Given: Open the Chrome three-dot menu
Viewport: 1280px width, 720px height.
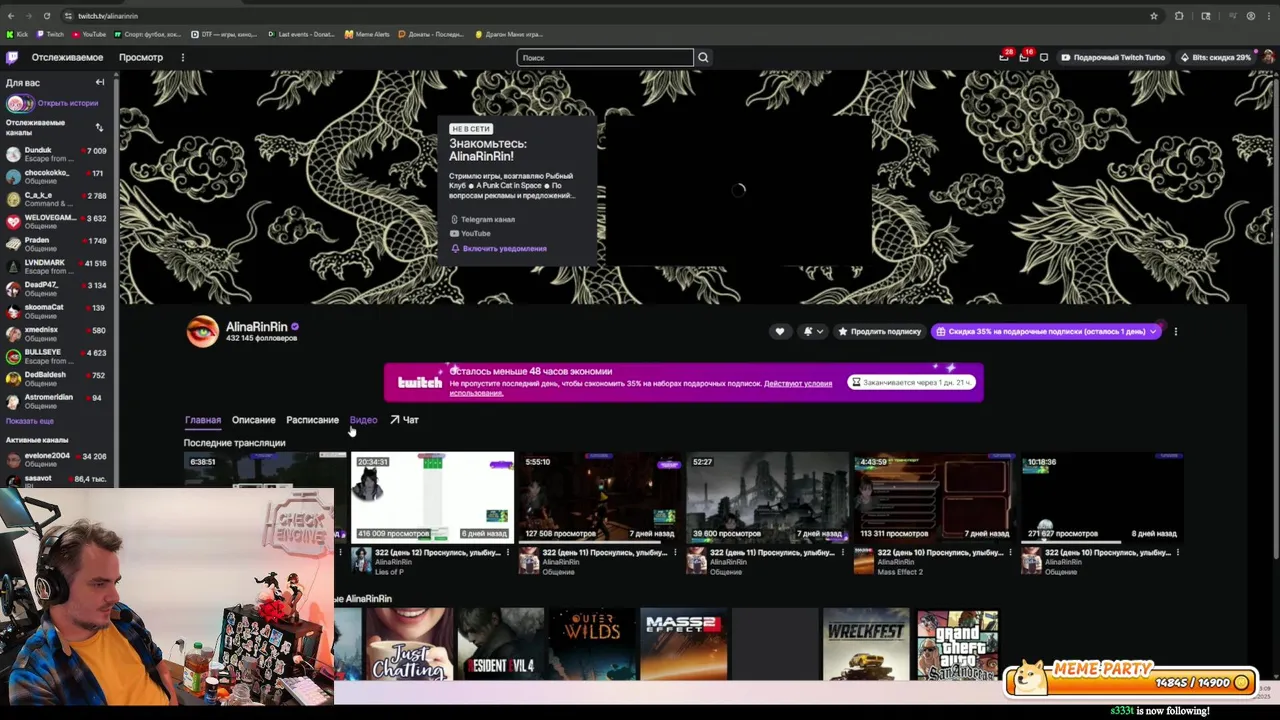Looking at the screenshot, I should point(1269,16).
